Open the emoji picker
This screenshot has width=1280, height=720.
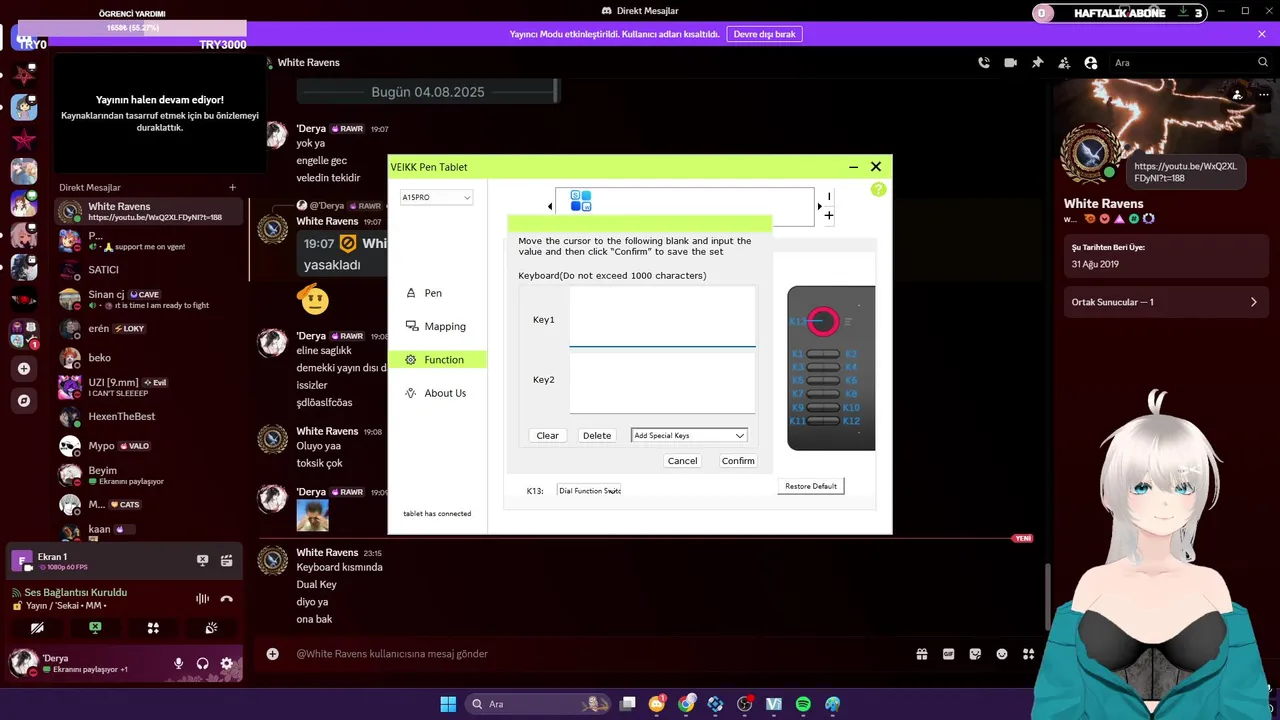pyautogui.click(x=1002, y=654)
